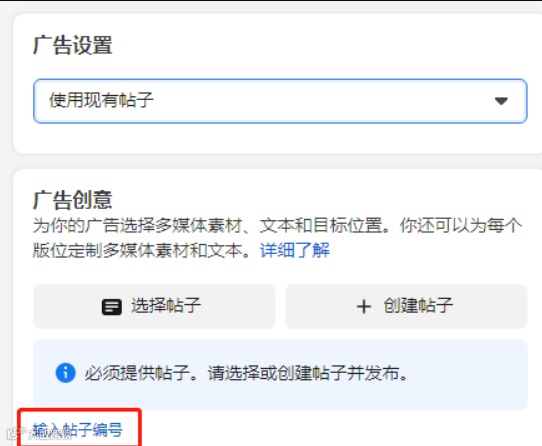The height and width of the screenshot is (446, 542).
Task: Click the 请选择或创建帖子并发布 text in notice
Action: tap(308, 373)
